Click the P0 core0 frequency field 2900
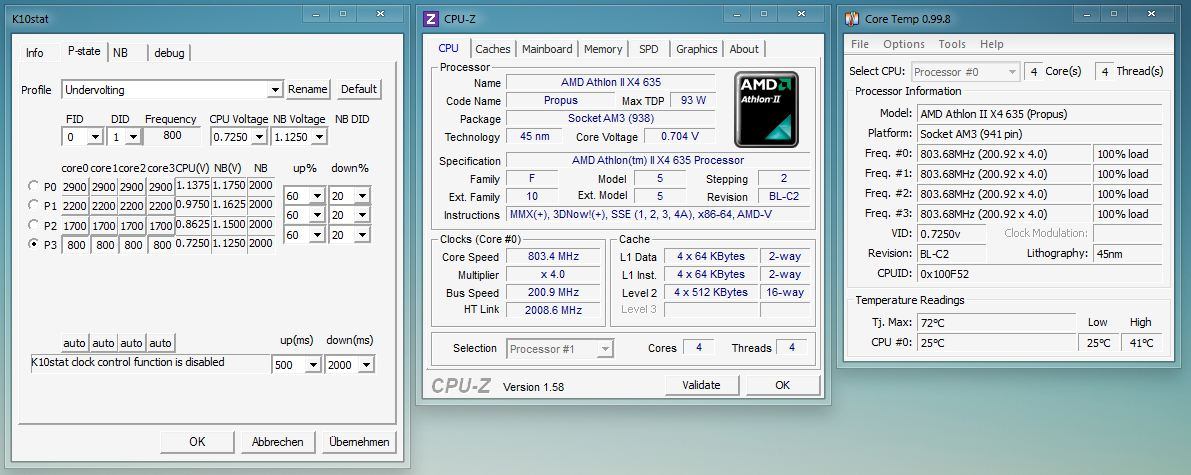This screenshot has height=475, width=1191. click(75, 186)
